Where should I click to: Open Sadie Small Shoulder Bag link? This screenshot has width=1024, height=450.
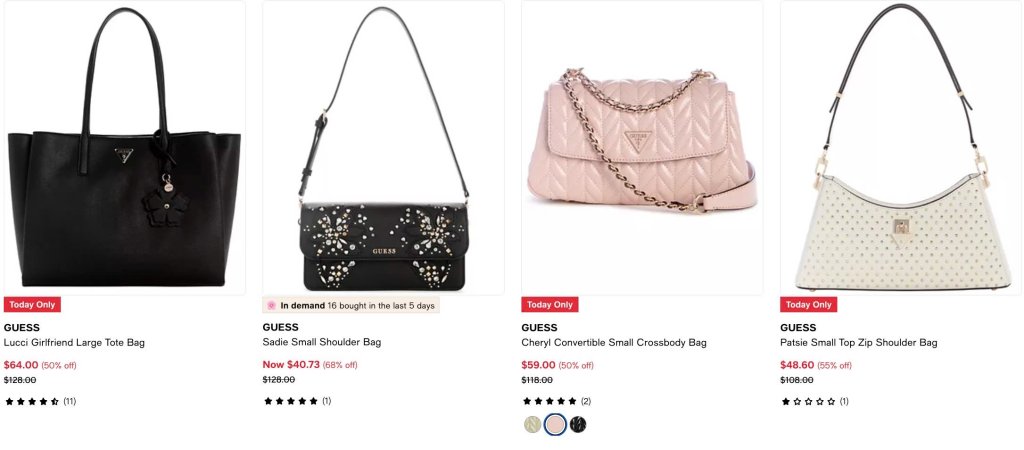(321, 342)
